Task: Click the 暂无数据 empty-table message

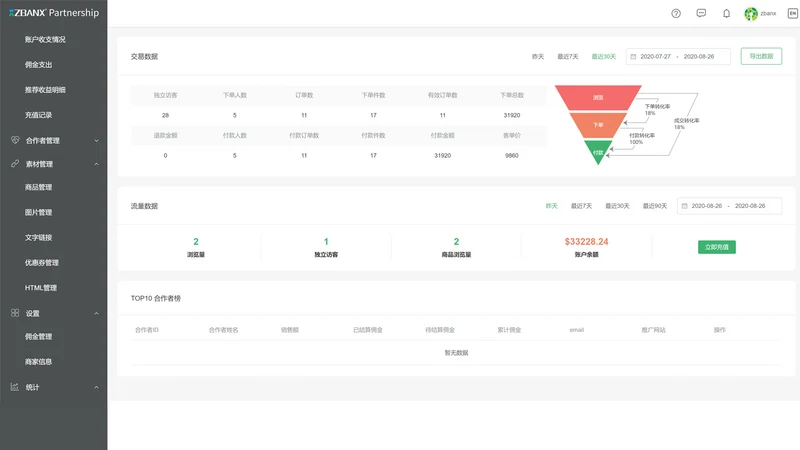Action: pyautogui.click(x=456, y=353)
